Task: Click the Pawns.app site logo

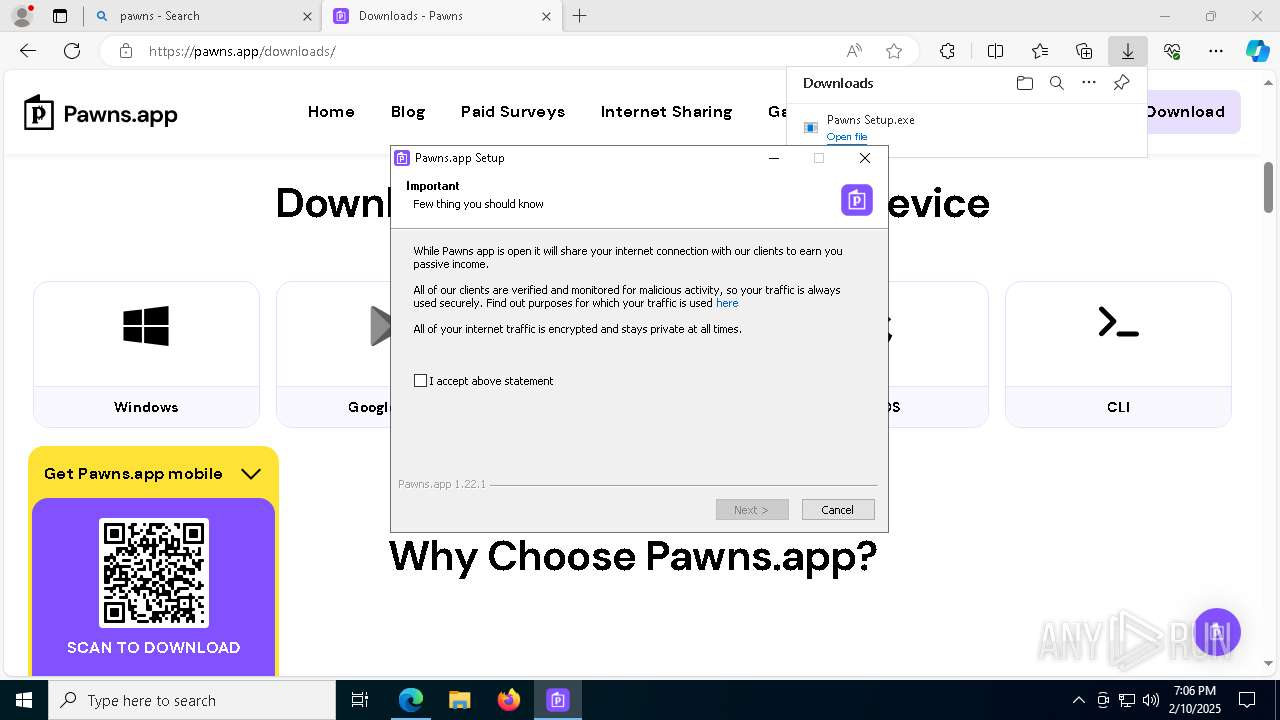Action: [x=101, y=113]
